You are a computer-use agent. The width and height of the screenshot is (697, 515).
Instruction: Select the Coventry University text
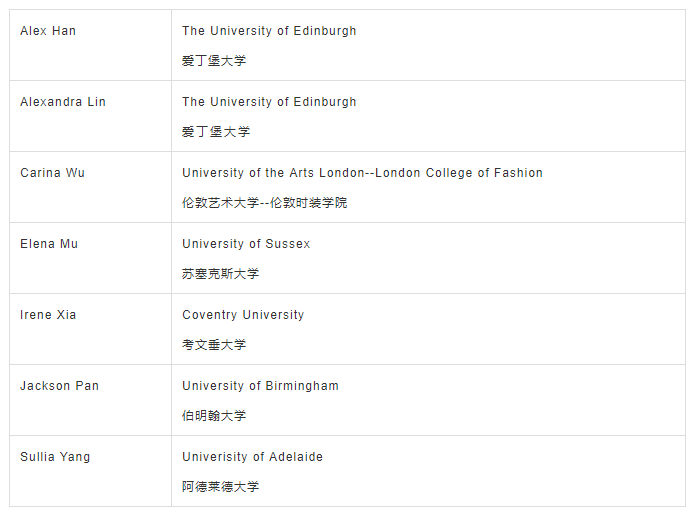pos(243,315)
